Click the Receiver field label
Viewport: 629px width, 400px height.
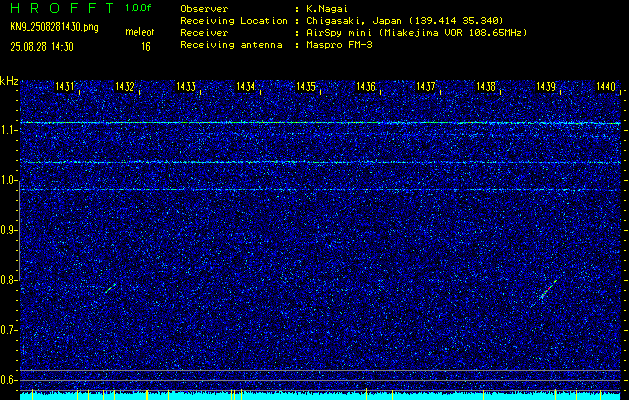tap(204, 33)
